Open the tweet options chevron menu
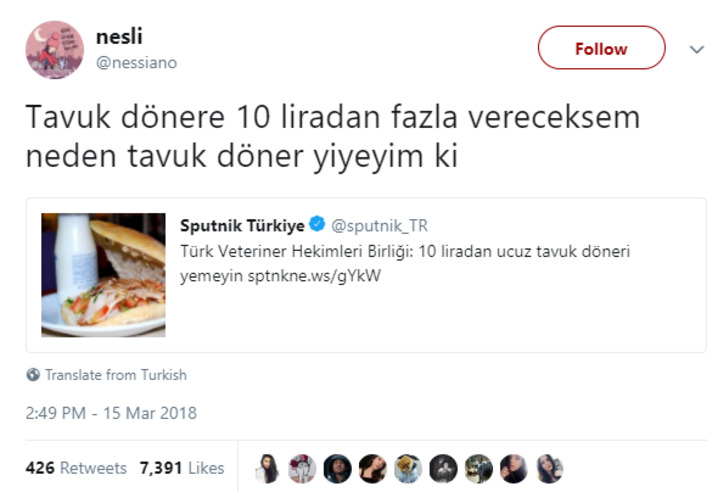728x492 pixels. (697, 49)
